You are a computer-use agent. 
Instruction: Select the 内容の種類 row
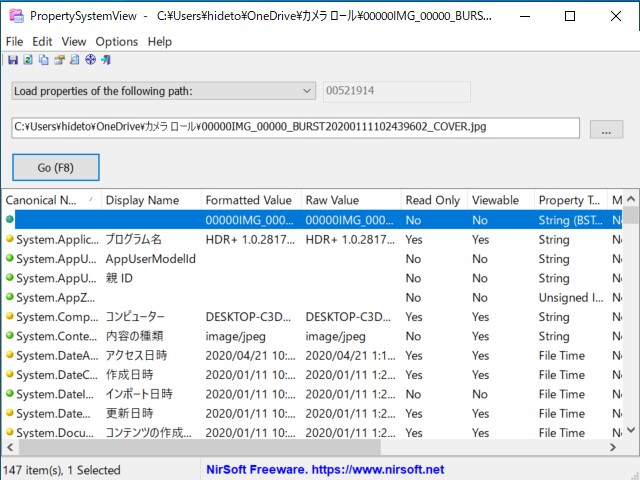pos(313,336)
